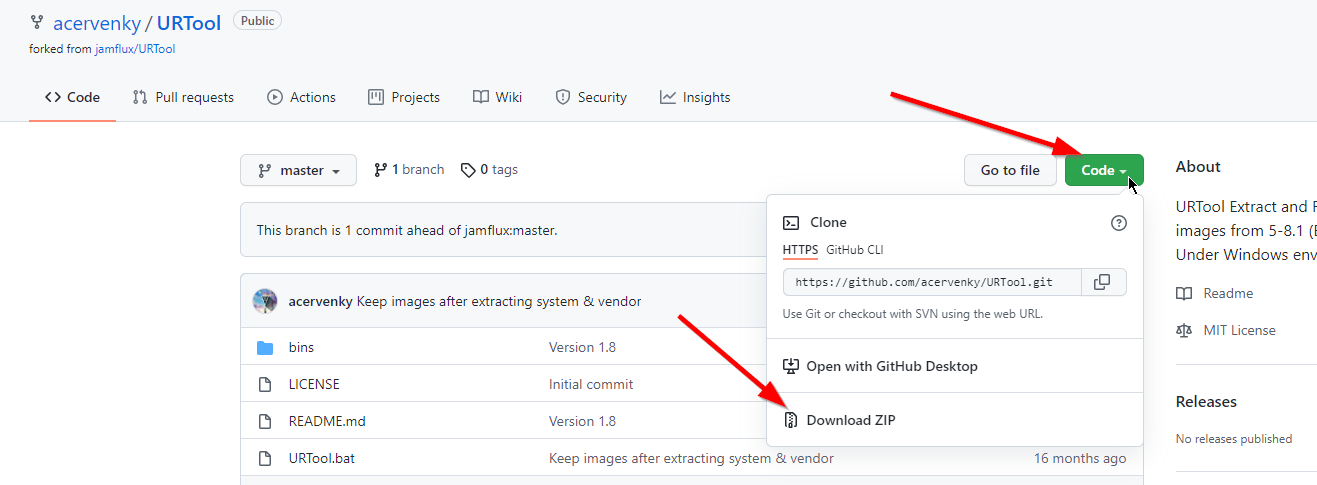Click '16 months ago' timestamp
The width and height of the screenshot is (1317, 485).
[1080, 458]
